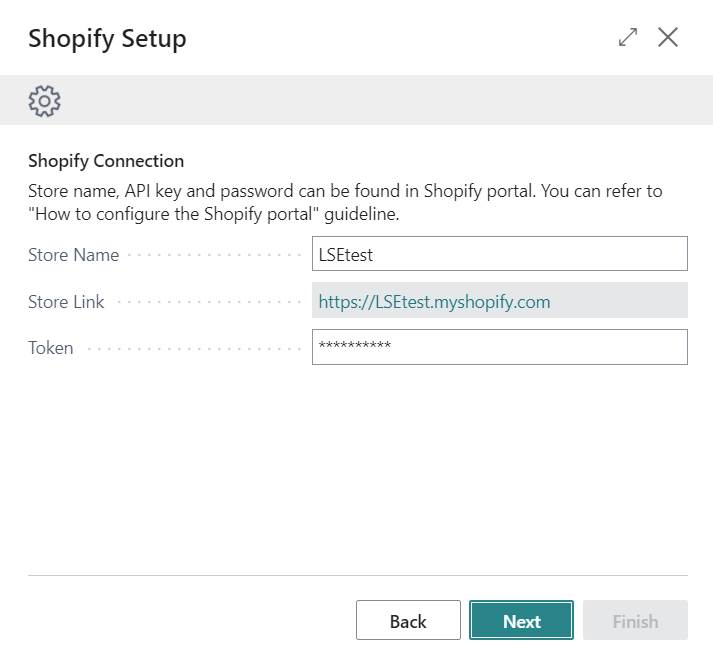Click the dotted leader after the Token label
This screenshot has width=713, height=665.
(190, 348)
